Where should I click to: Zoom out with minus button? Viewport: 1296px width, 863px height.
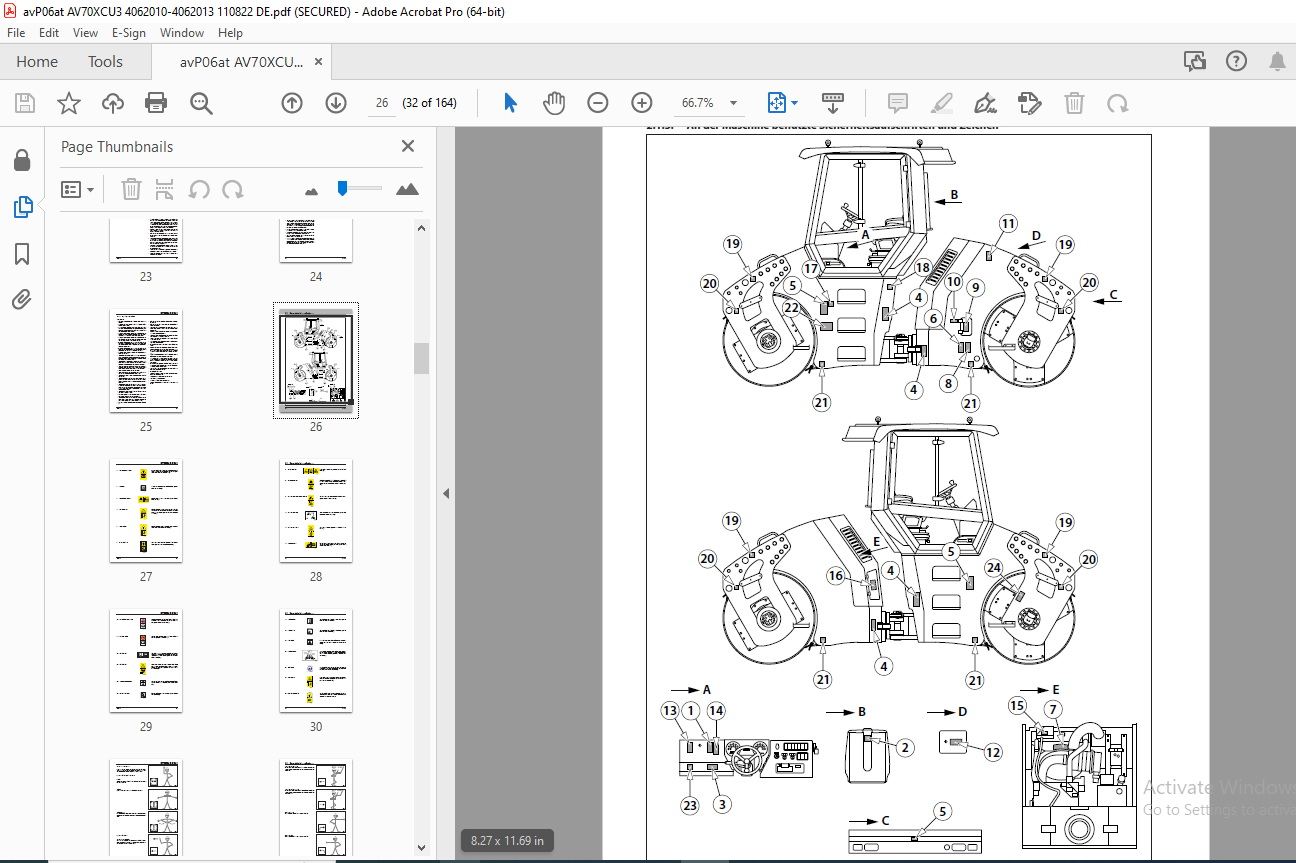(x=598, y=103)
